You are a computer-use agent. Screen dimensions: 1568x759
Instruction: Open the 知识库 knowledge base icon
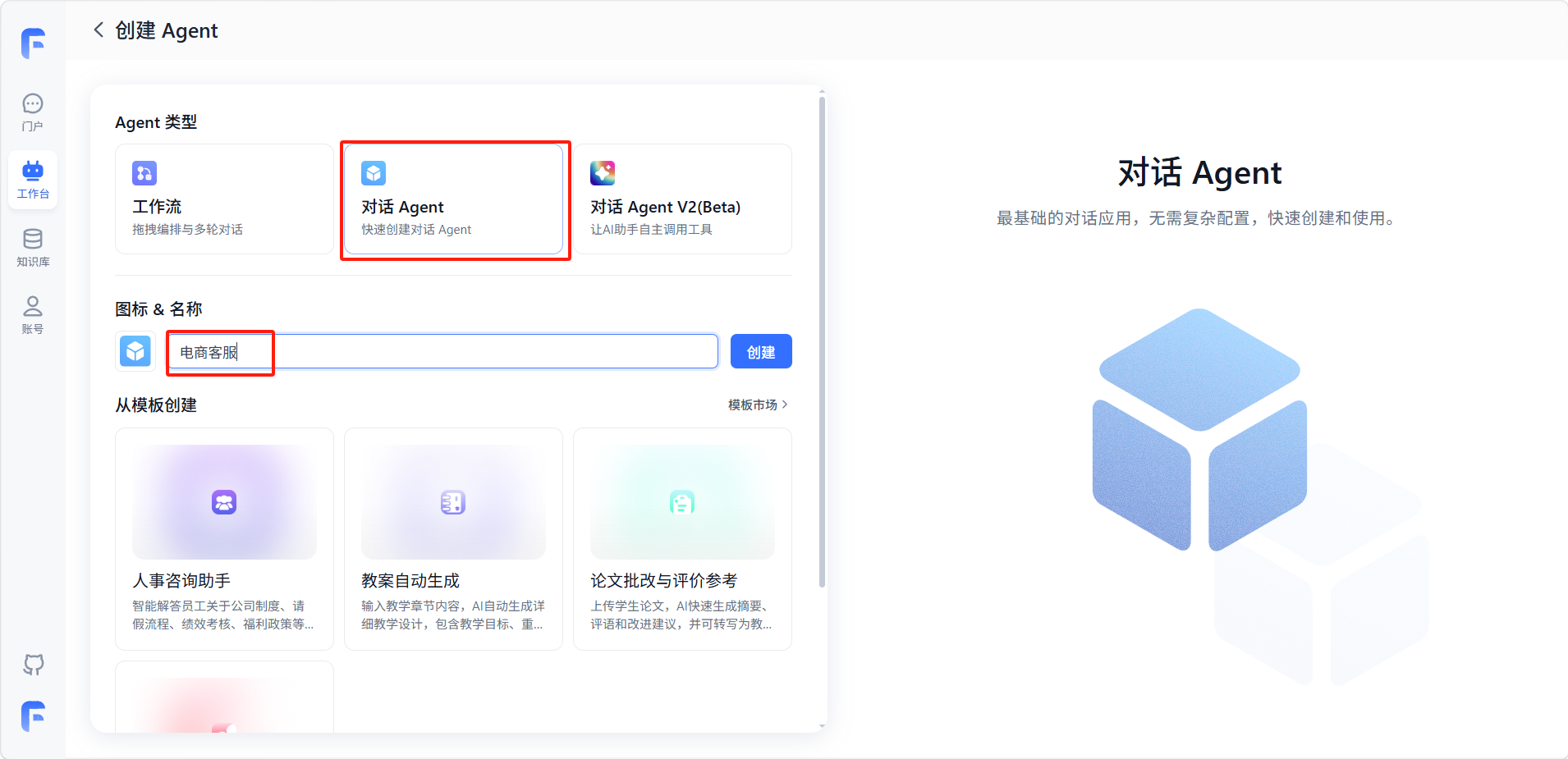[33, 247]
